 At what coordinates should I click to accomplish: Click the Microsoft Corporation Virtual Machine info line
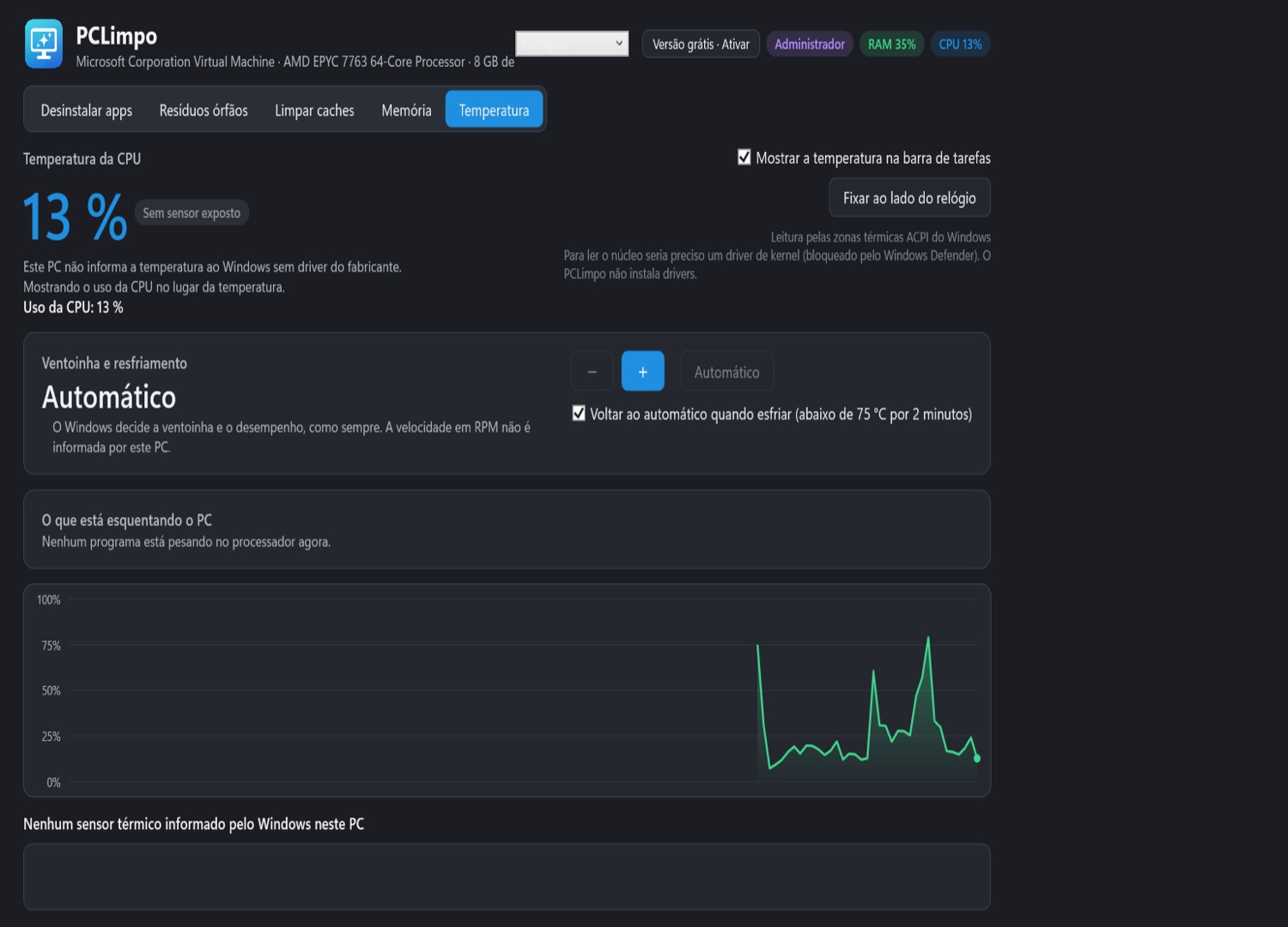tap(295, 62)
